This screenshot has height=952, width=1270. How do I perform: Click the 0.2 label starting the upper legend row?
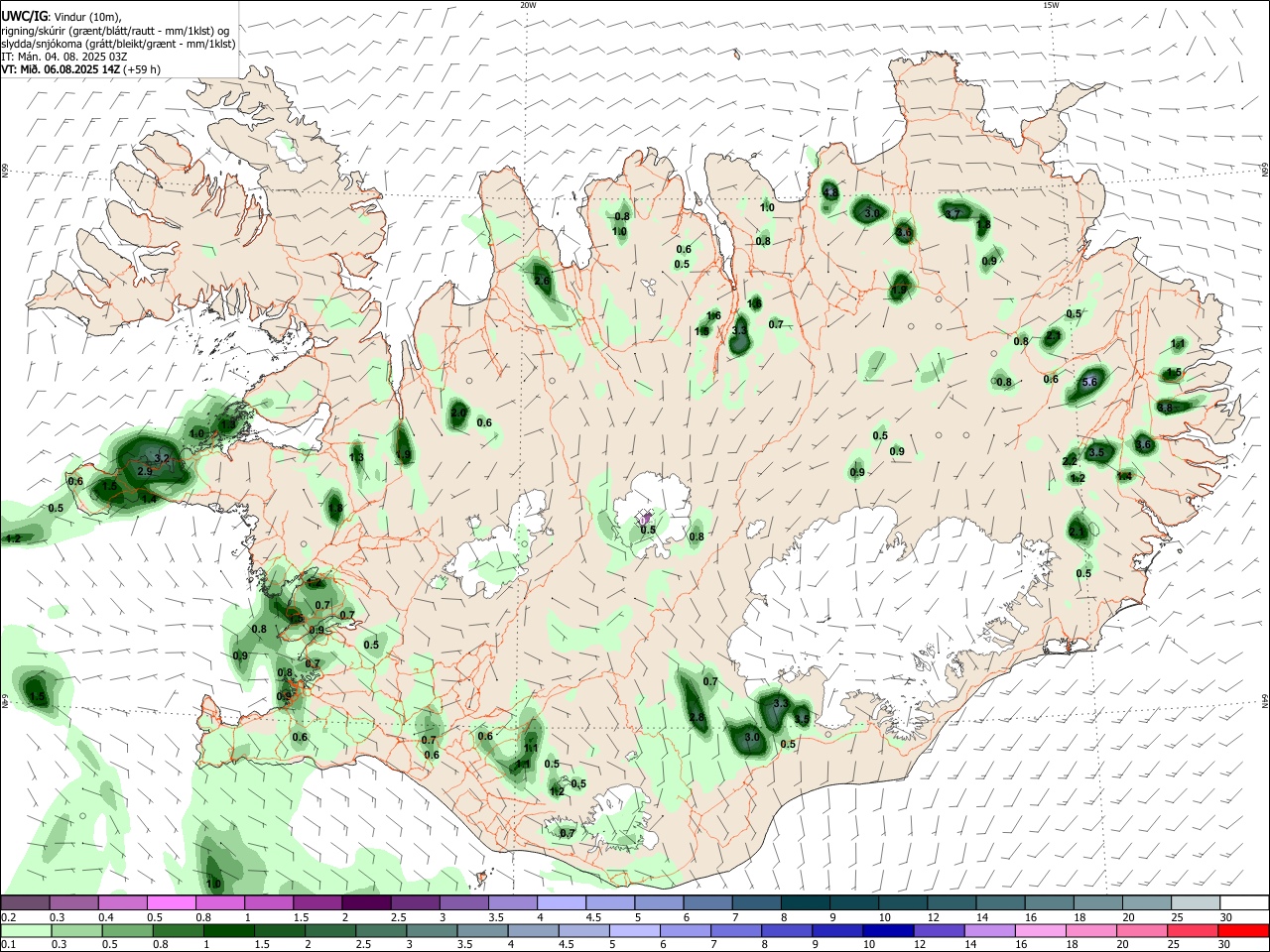pyautogui.click(x=8, y=917)
